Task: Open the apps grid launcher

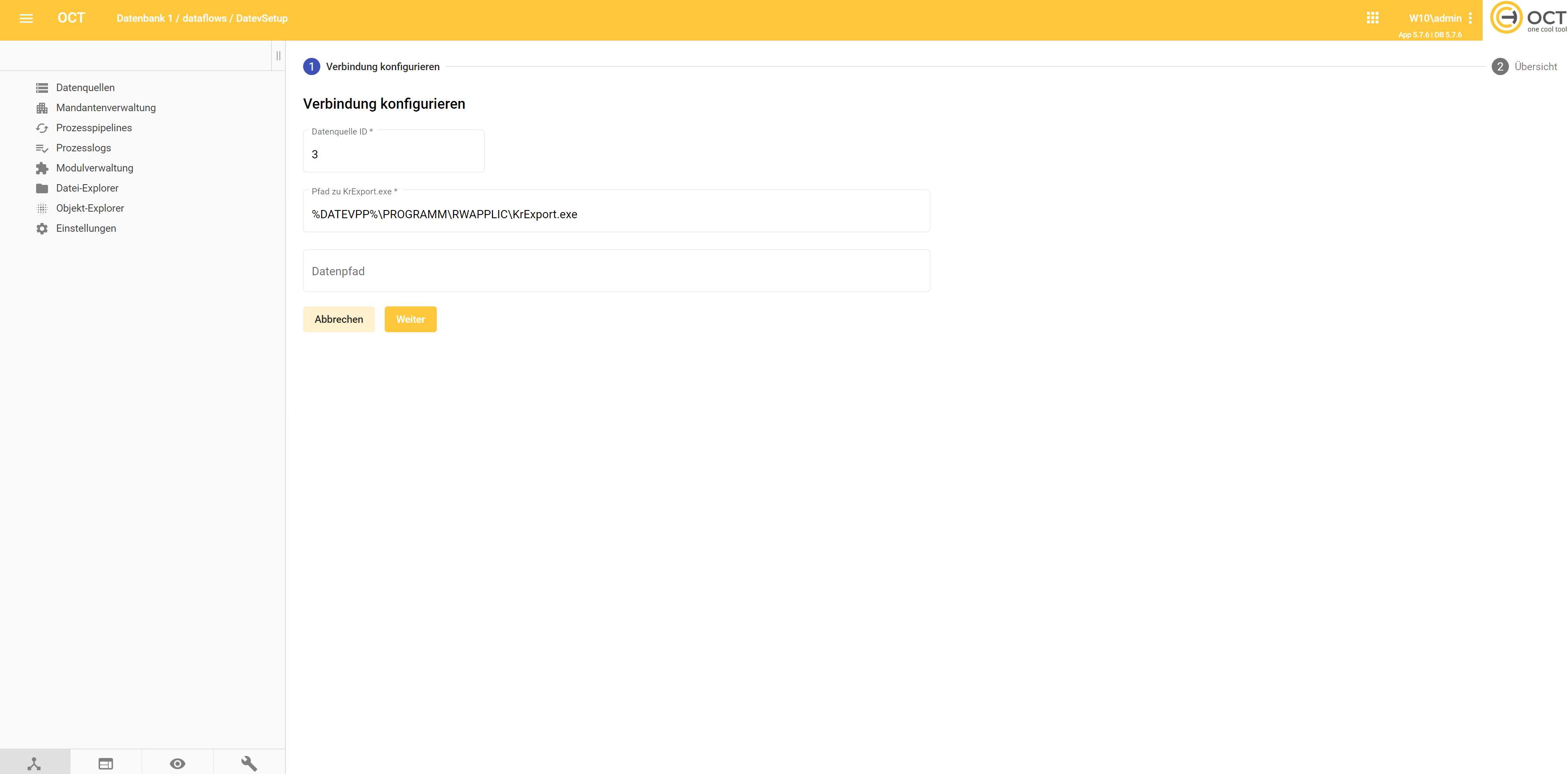Action: click(1372, 18)
